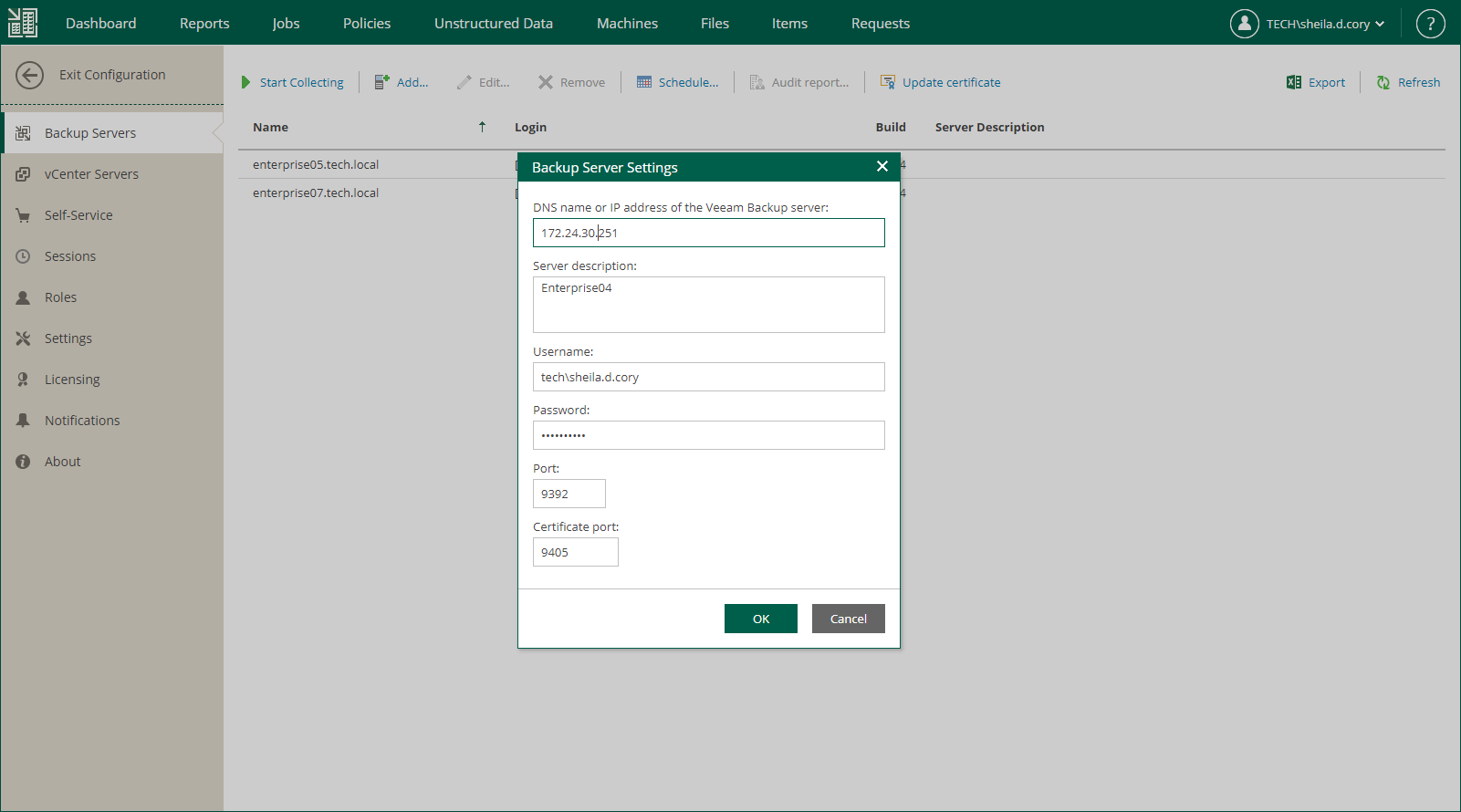Open the Files tab
The image size is (1461, 812).
[x=715, y=24]
